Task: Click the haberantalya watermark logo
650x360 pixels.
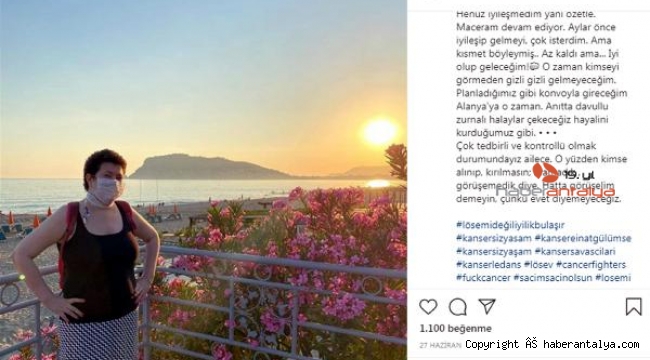Action: (556, 182)
